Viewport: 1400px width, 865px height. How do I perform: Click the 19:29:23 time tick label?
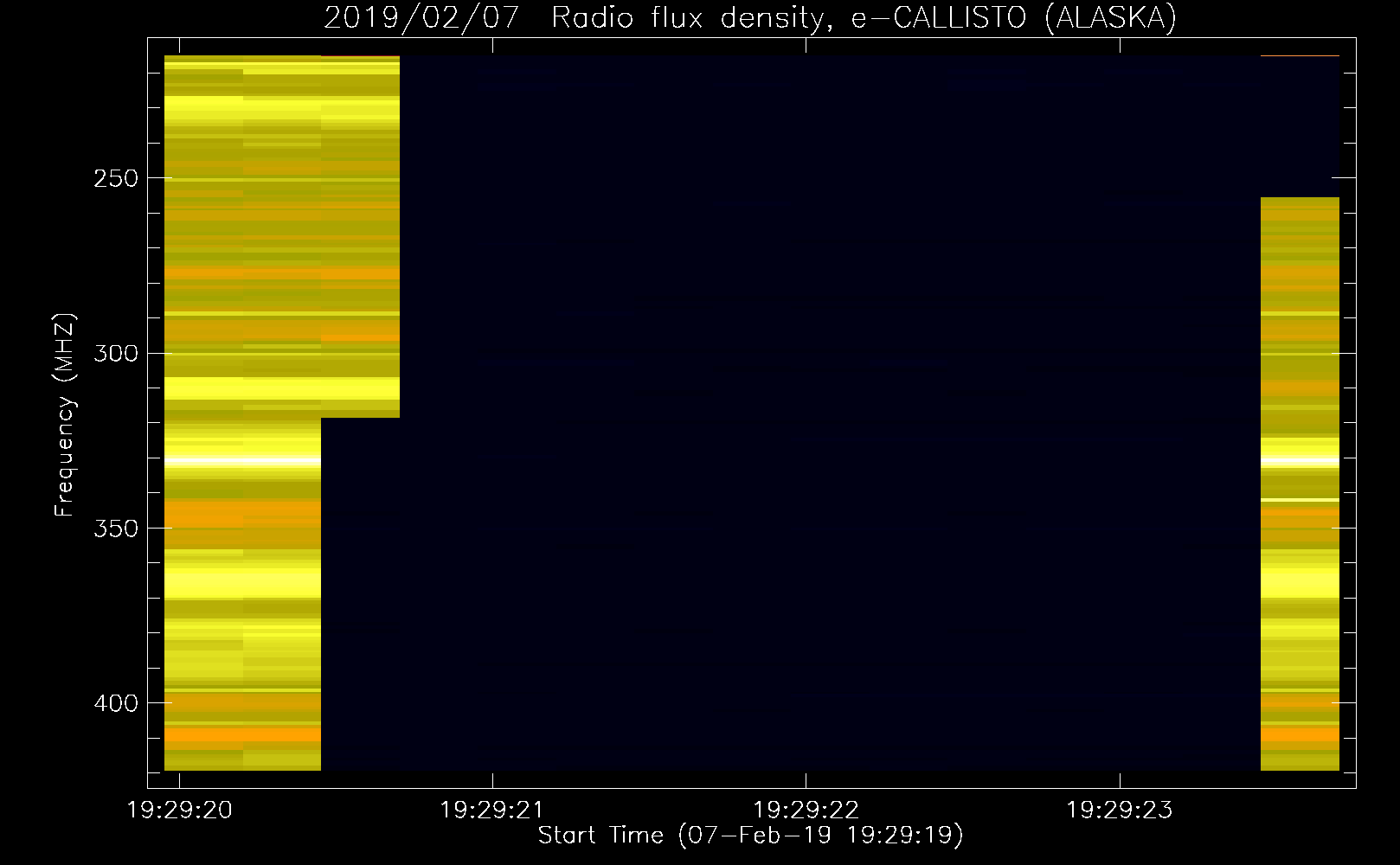(1120, 811)
